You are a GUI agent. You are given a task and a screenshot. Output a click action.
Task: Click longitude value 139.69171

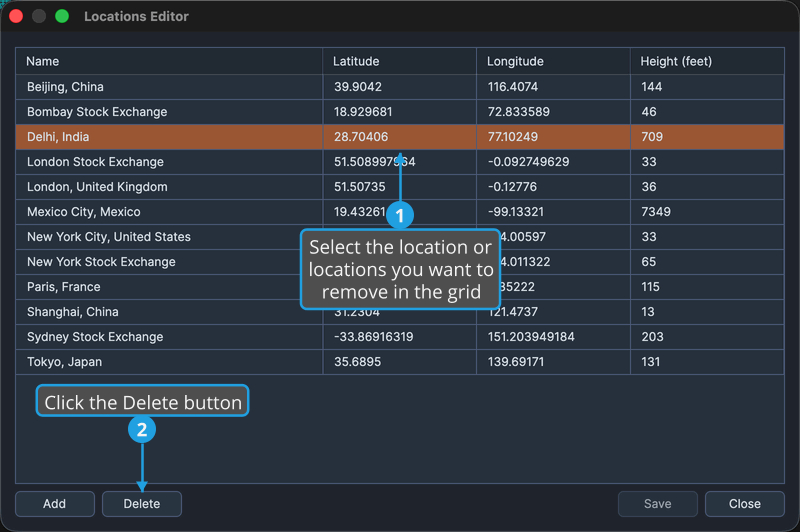click(x=516, y=362)
